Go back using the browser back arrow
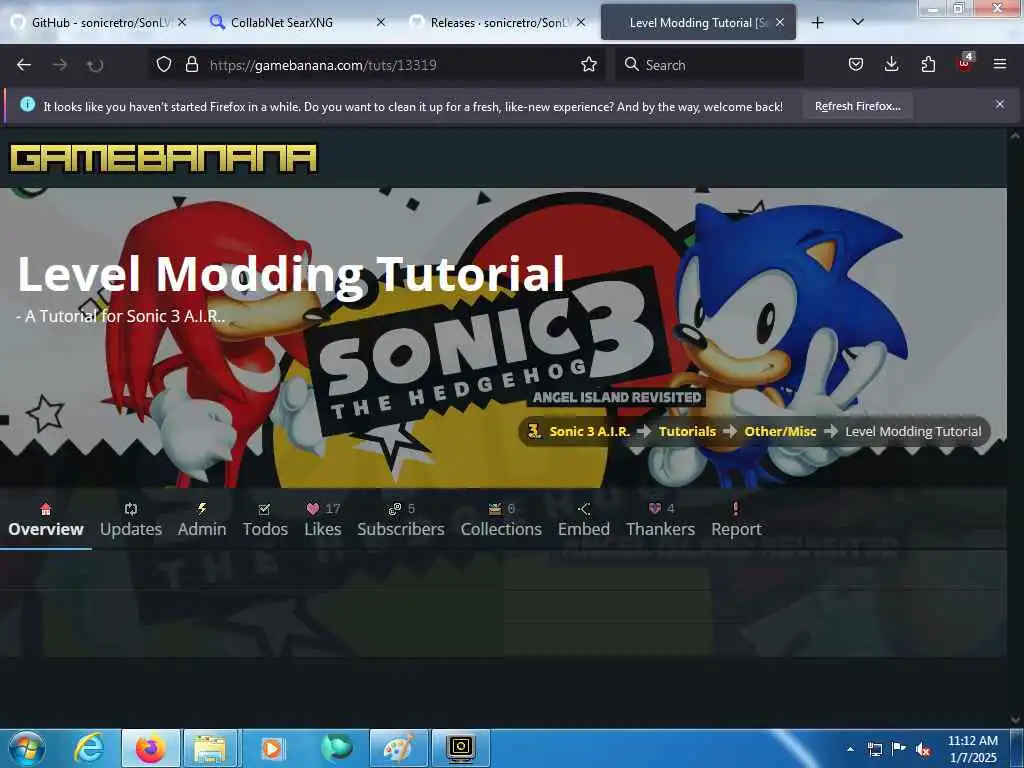Image resolution: width=1024 pixels, height=768 pixels. pyautogui.click(x=24, y=65)
